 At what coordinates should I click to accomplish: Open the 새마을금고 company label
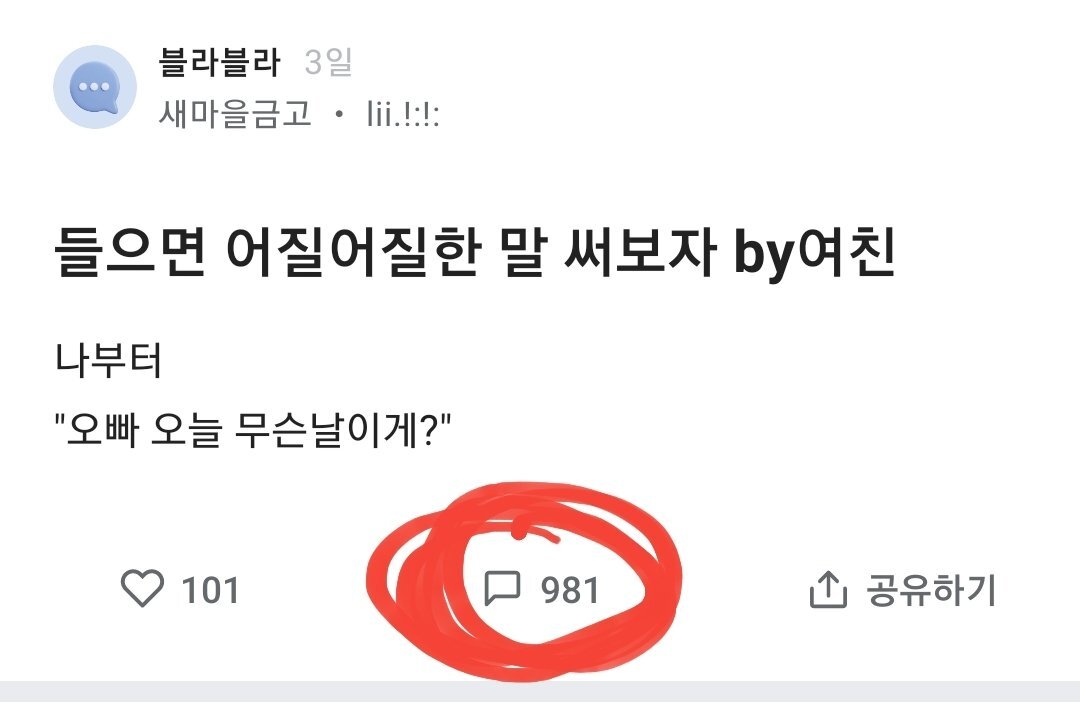pyautogui.click(x=236, y=113)
